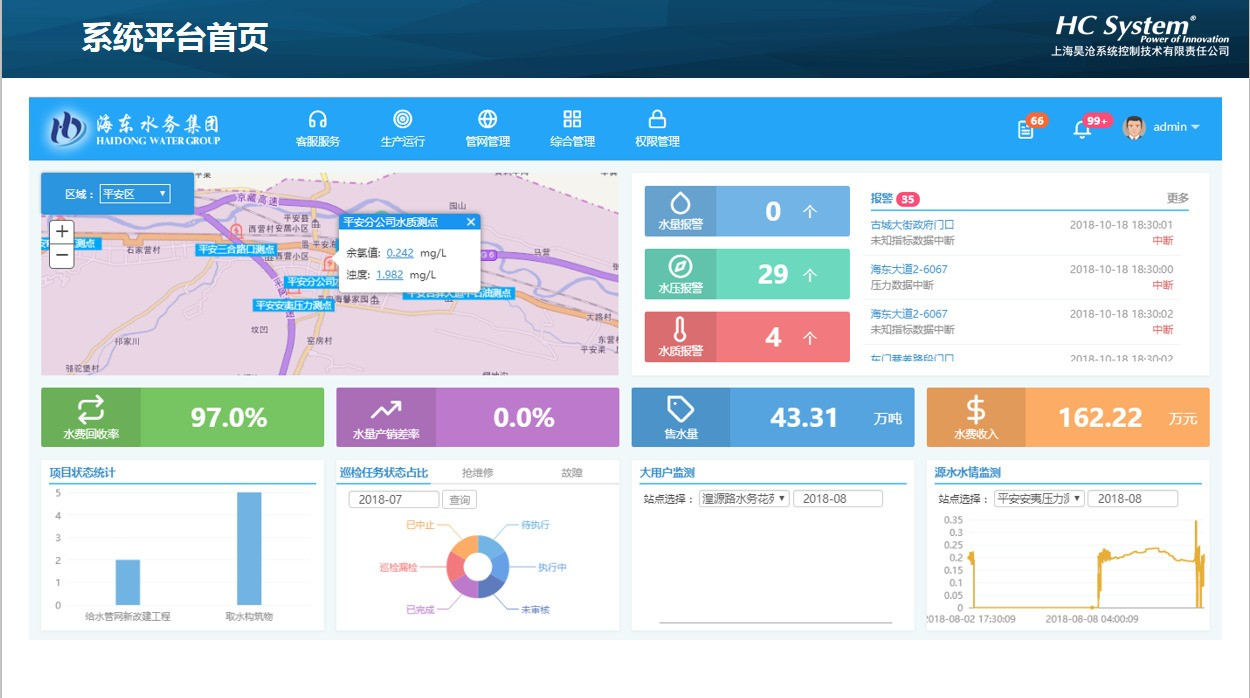Switch to the 巡检任务状态占比 tab

pos(383,472)
